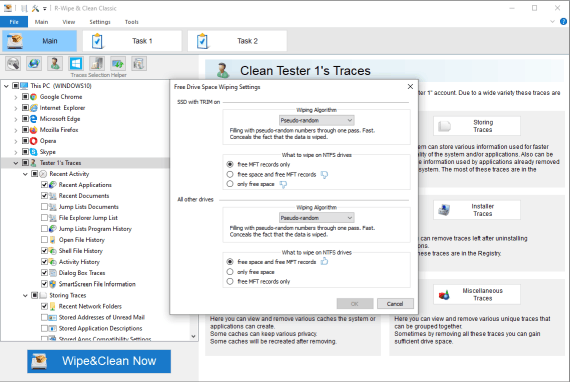Click the drives helper icon with green arrows
The width and height of the screenshot is (570, 382).
pos(118,64)
